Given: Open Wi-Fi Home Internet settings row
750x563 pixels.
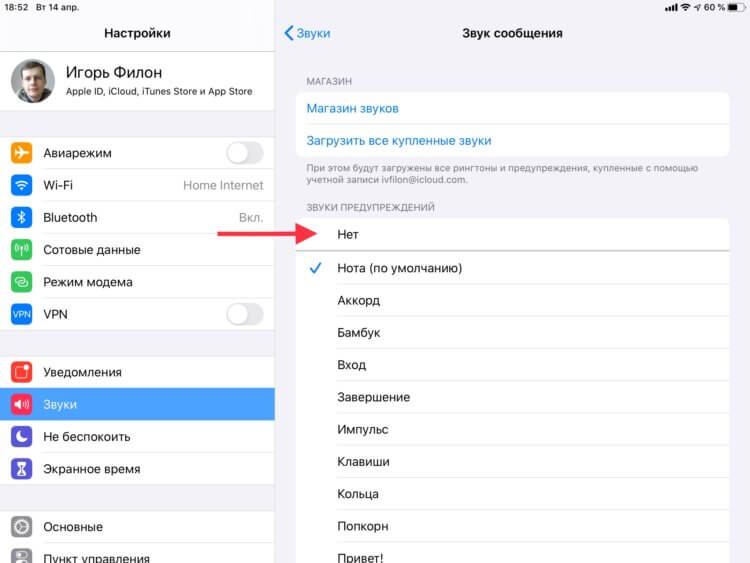Looking at the screenshot, I should coord(137,185).
